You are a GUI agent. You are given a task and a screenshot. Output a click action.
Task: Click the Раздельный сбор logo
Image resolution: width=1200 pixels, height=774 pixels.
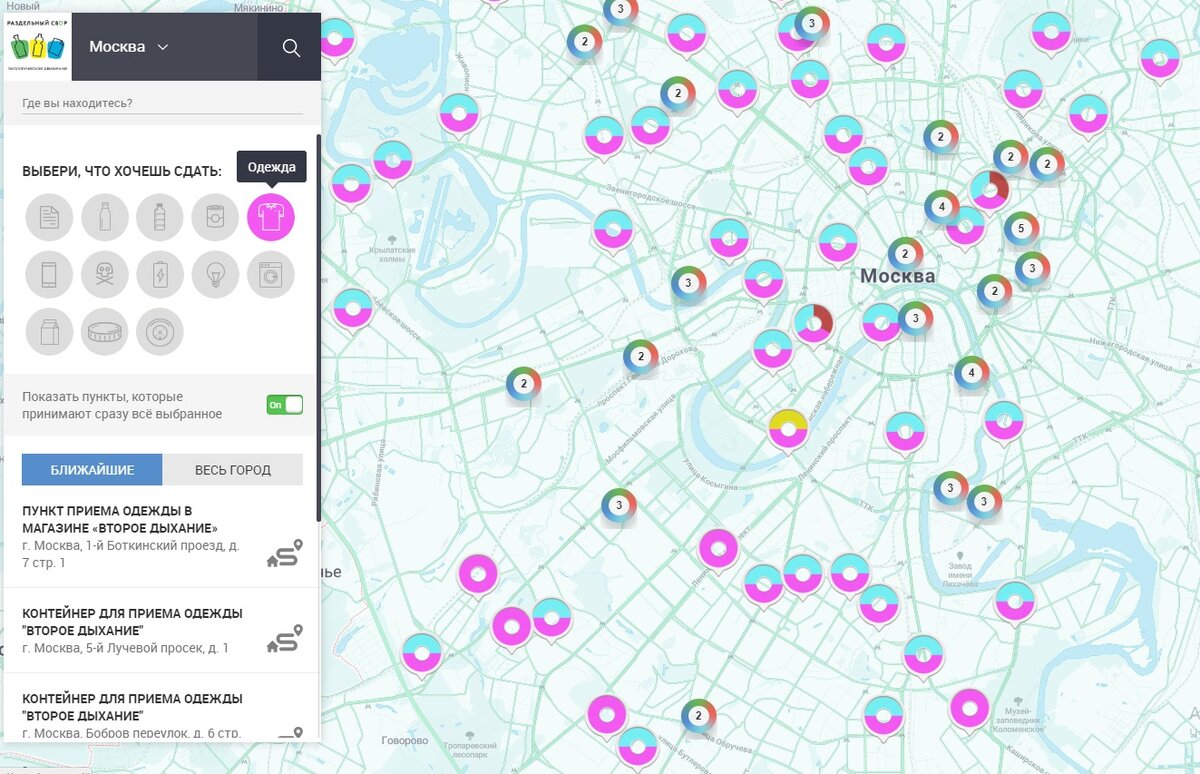[39, 47]
